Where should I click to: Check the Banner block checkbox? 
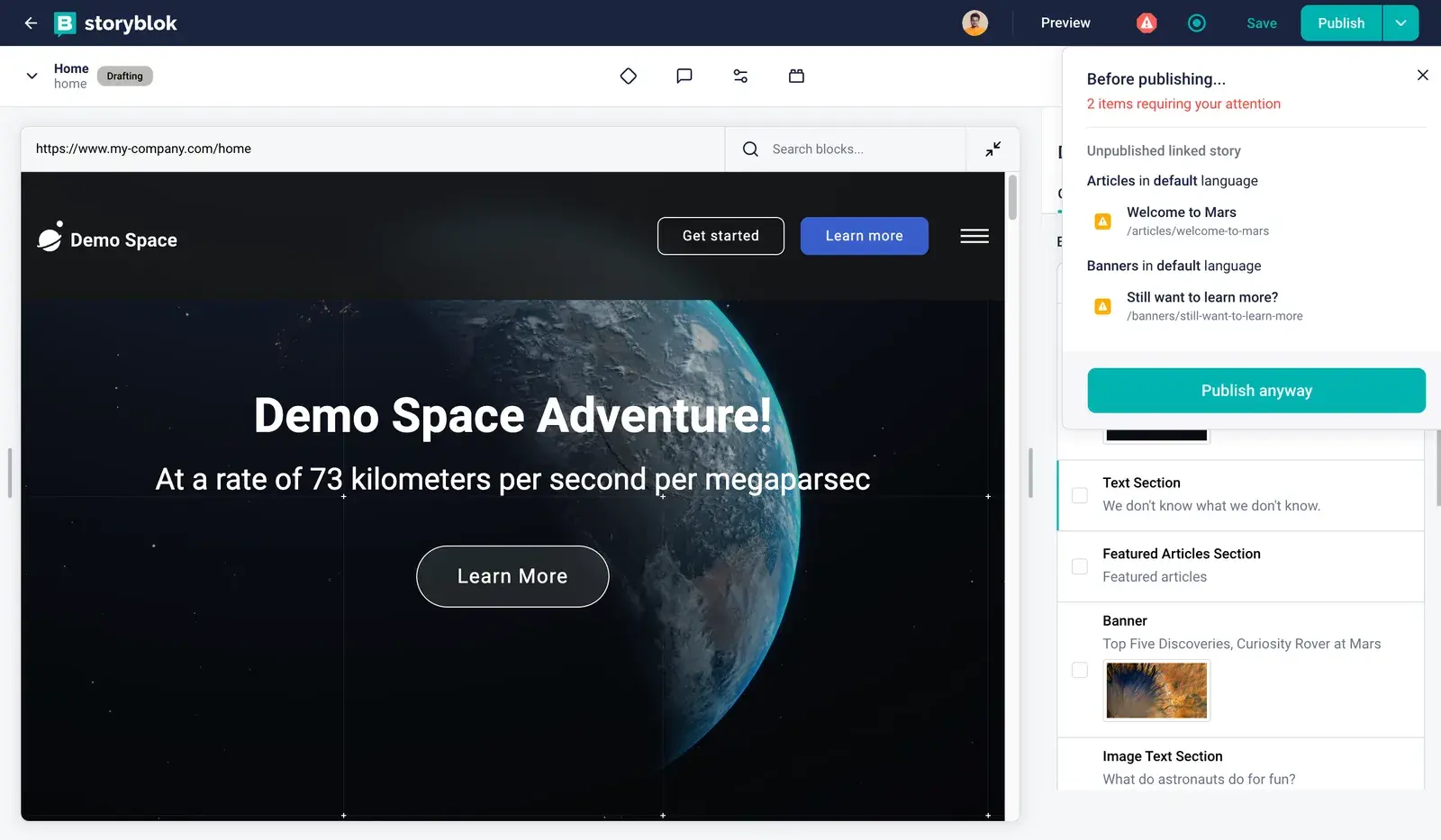click(1080, 670)
